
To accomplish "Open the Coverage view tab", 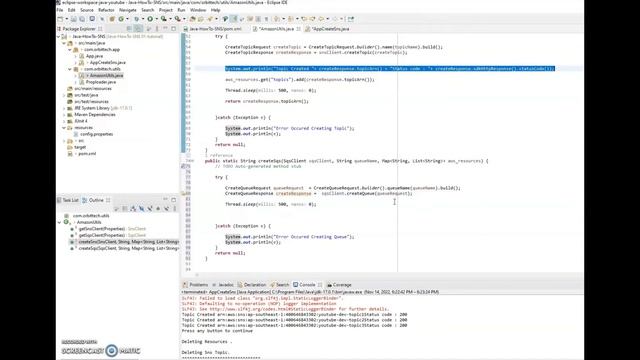I will (x=339, y=285).
